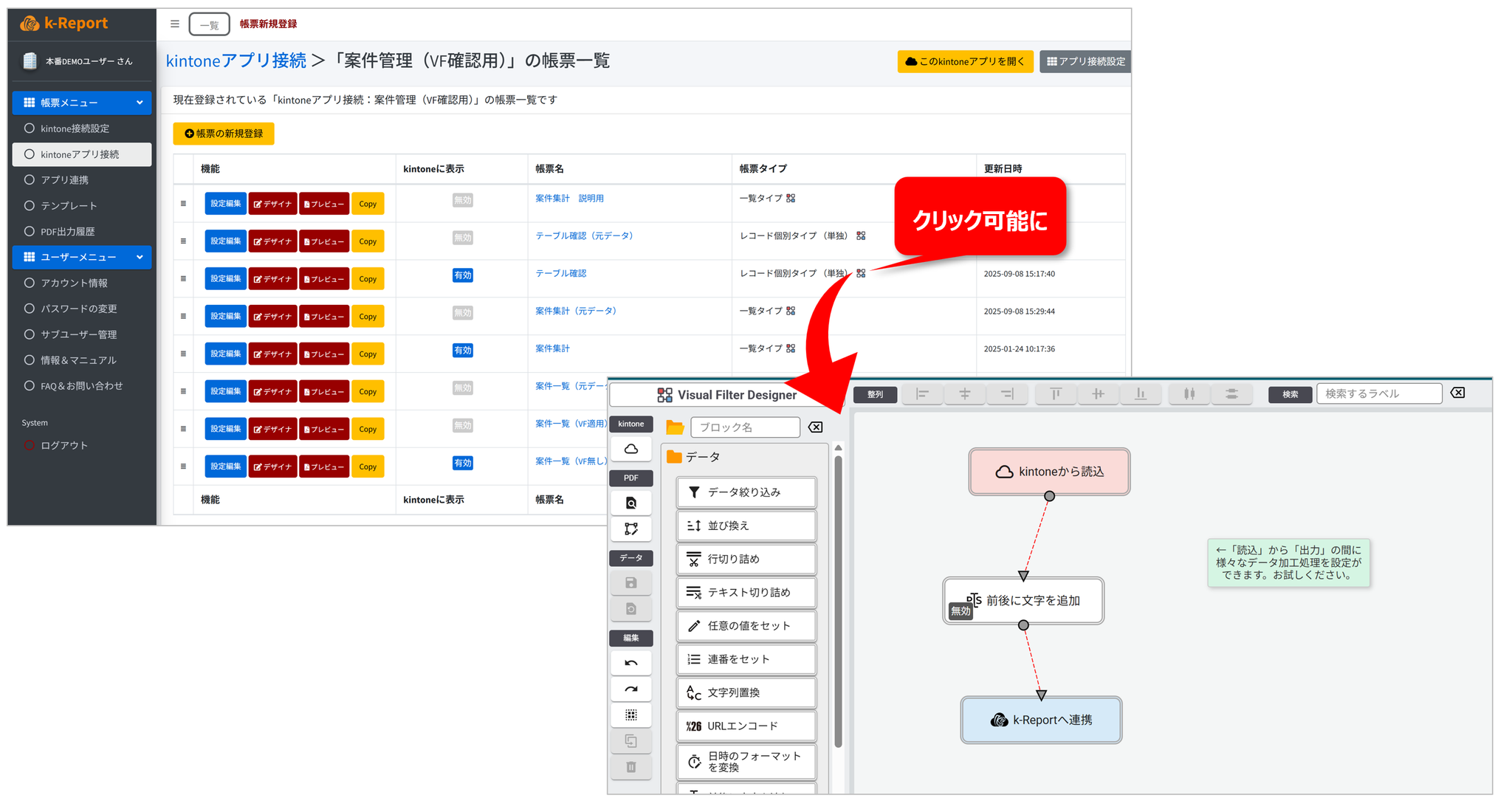
Task: Click the PDF preview magnifier icon
Action: (630, 503)
